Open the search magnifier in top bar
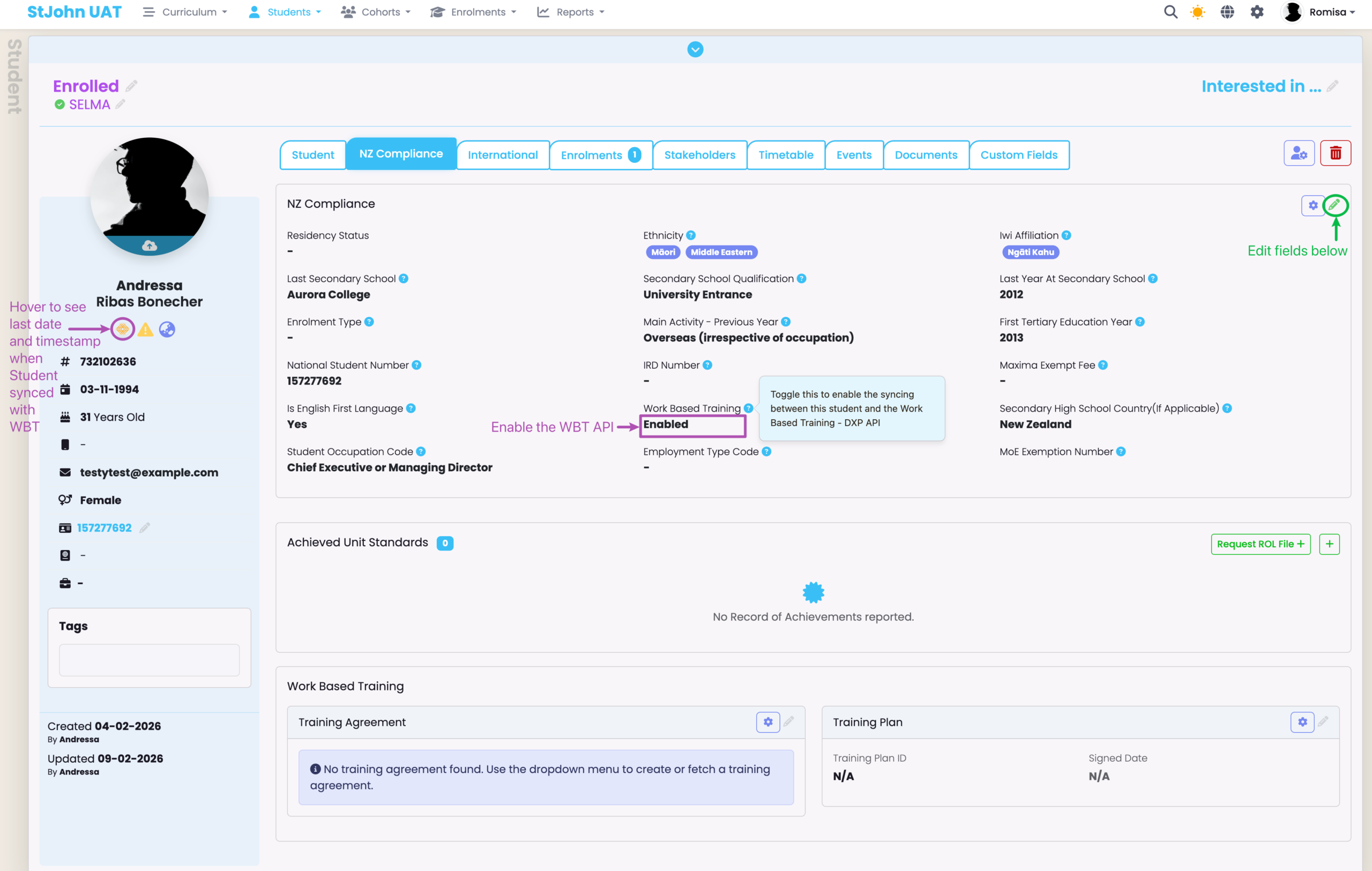Screen dimensions: 1372x871 [x=1170, y=12]
